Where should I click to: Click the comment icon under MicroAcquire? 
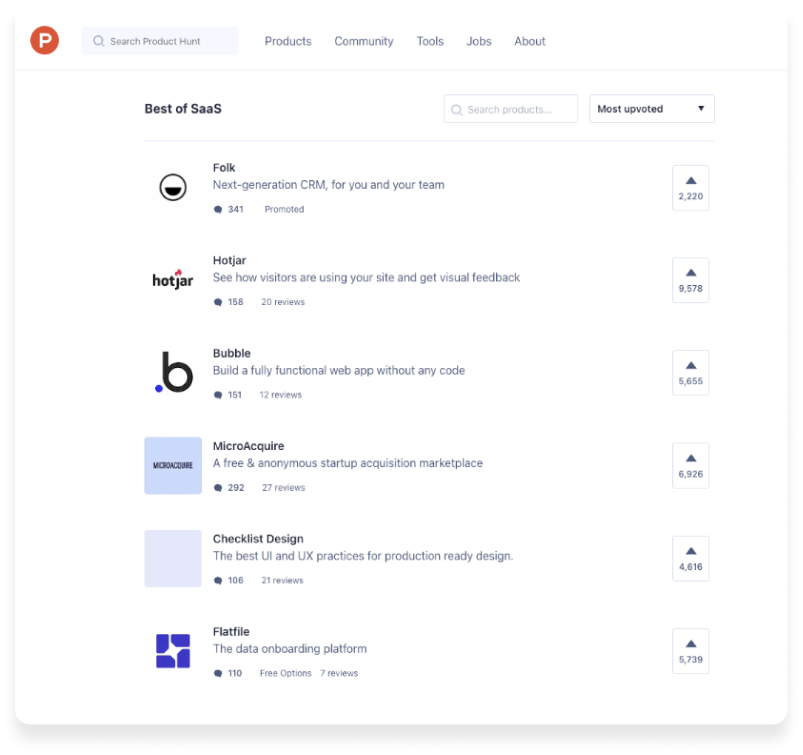(218, 488)
